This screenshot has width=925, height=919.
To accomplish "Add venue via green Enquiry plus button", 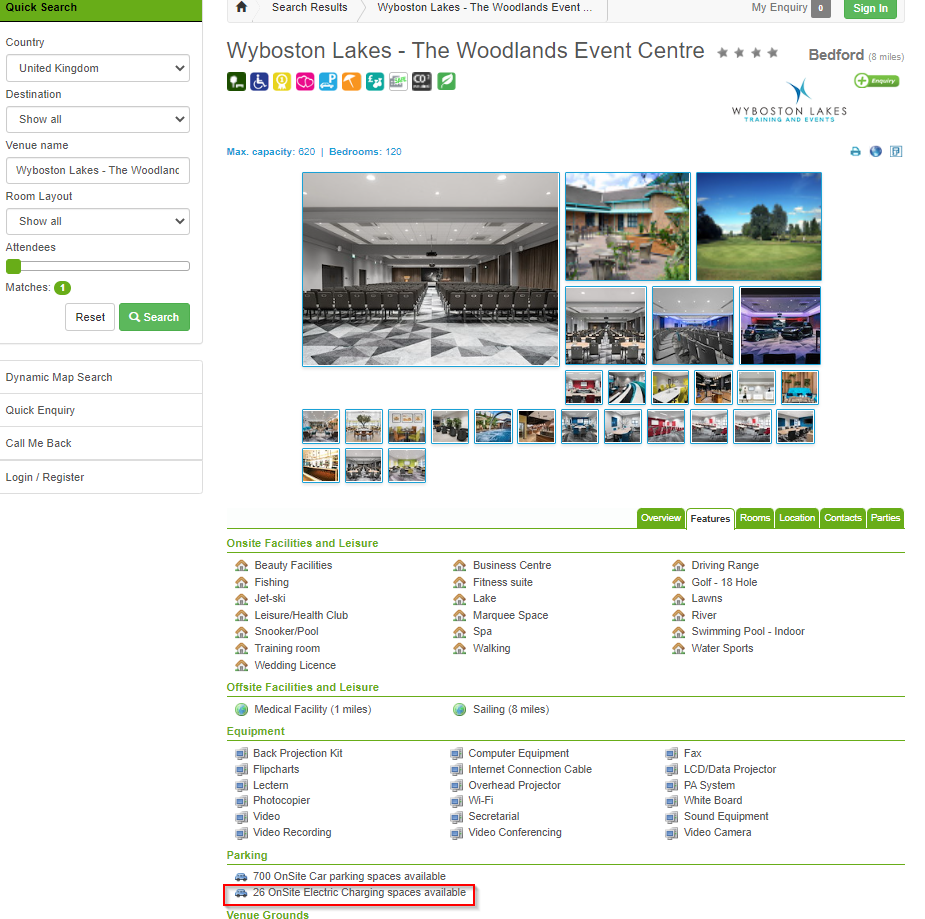I will click(x=877, y=81).
